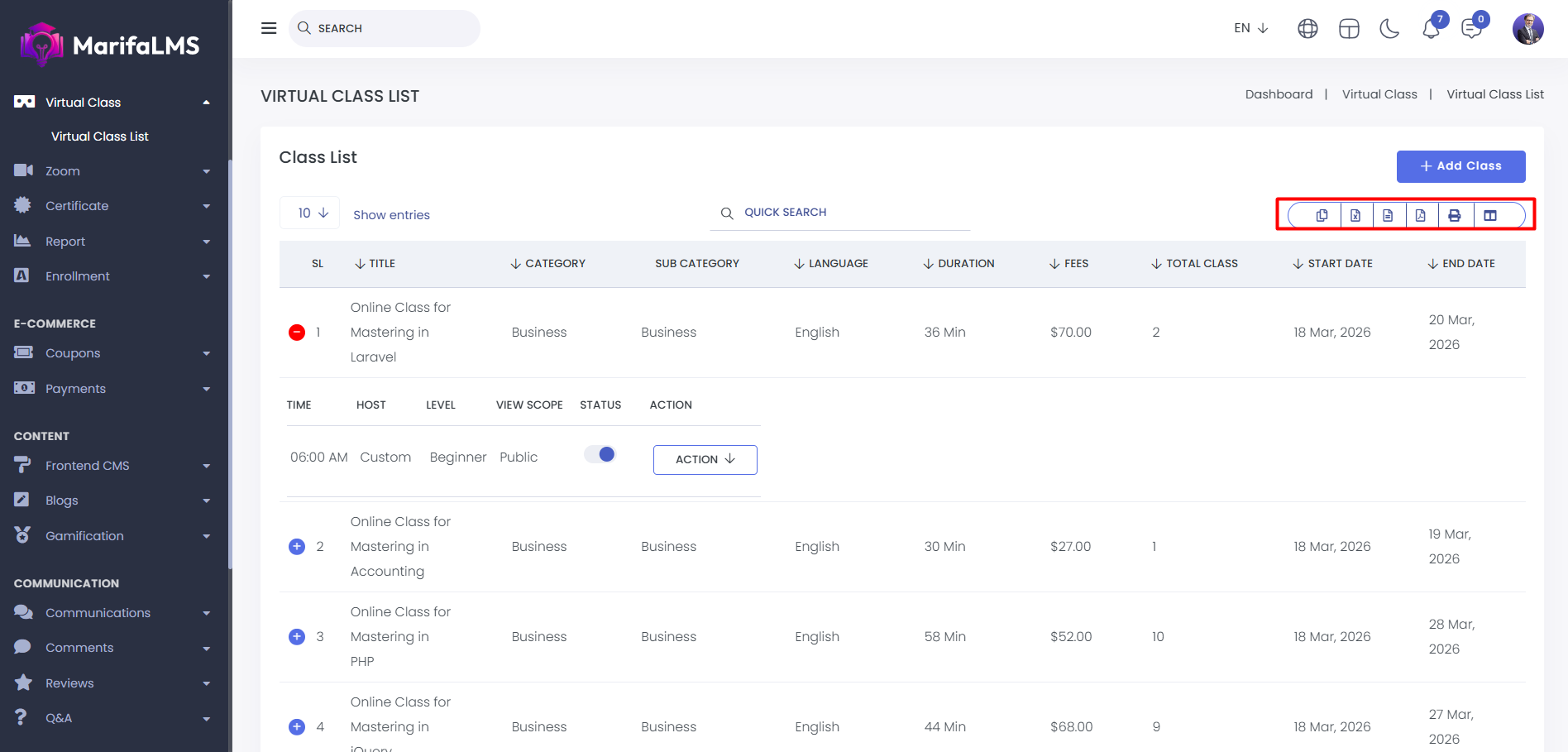The width and height of the screenshot is (1568, 752).
Task: Open Virtual Class List in sidebar
Action: click(x=100, y=137)
